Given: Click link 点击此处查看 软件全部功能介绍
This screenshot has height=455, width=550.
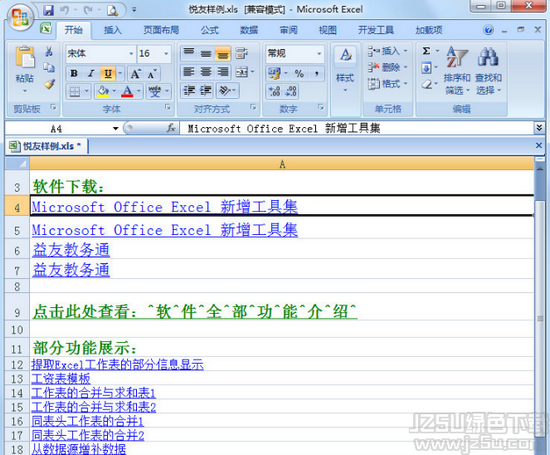Looking at the screenshot, I should pyautogui.click(x=195, y=312).
